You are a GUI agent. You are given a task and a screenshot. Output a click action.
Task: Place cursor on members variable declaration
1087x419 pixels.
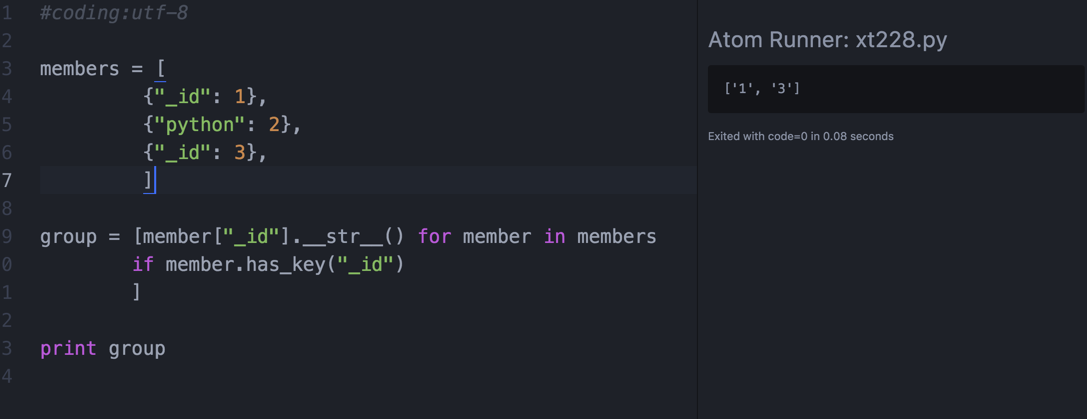tap(79, 69)
